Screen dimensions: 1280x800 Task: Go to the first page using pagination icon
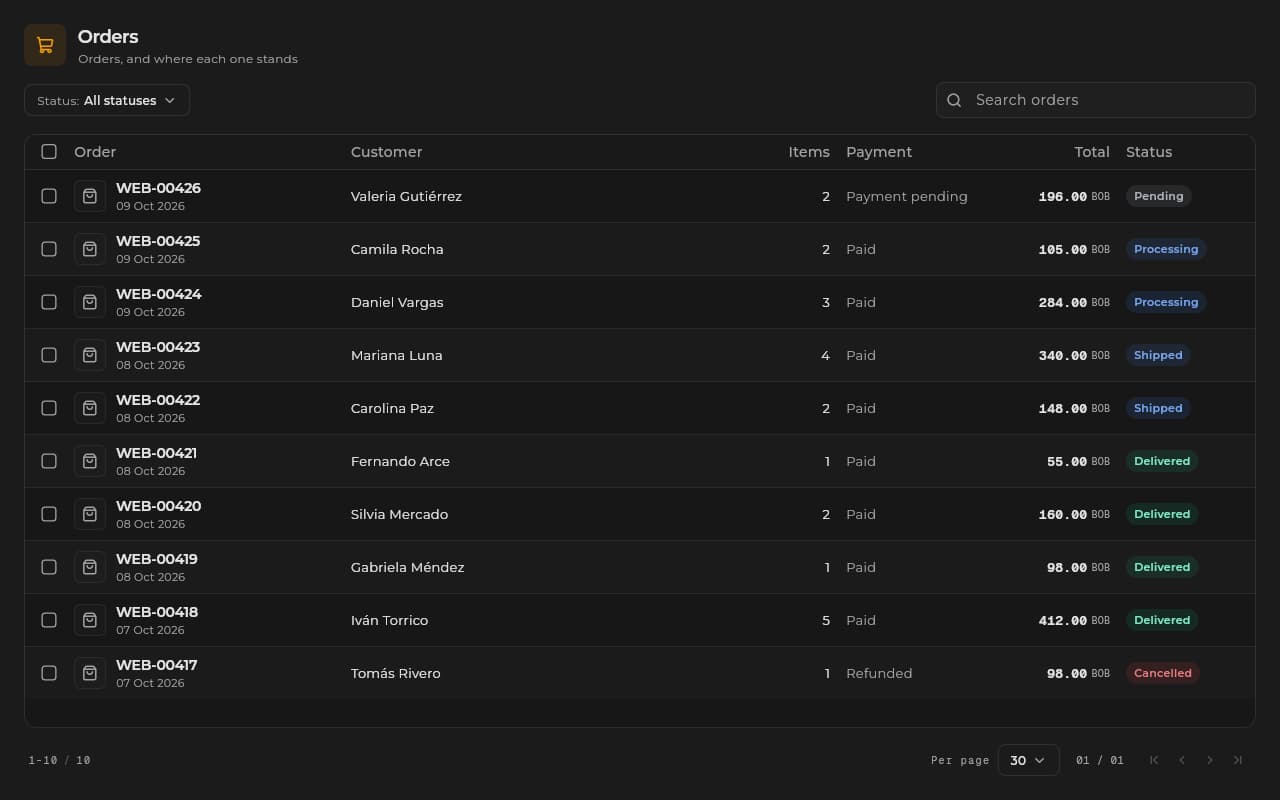1154,760
